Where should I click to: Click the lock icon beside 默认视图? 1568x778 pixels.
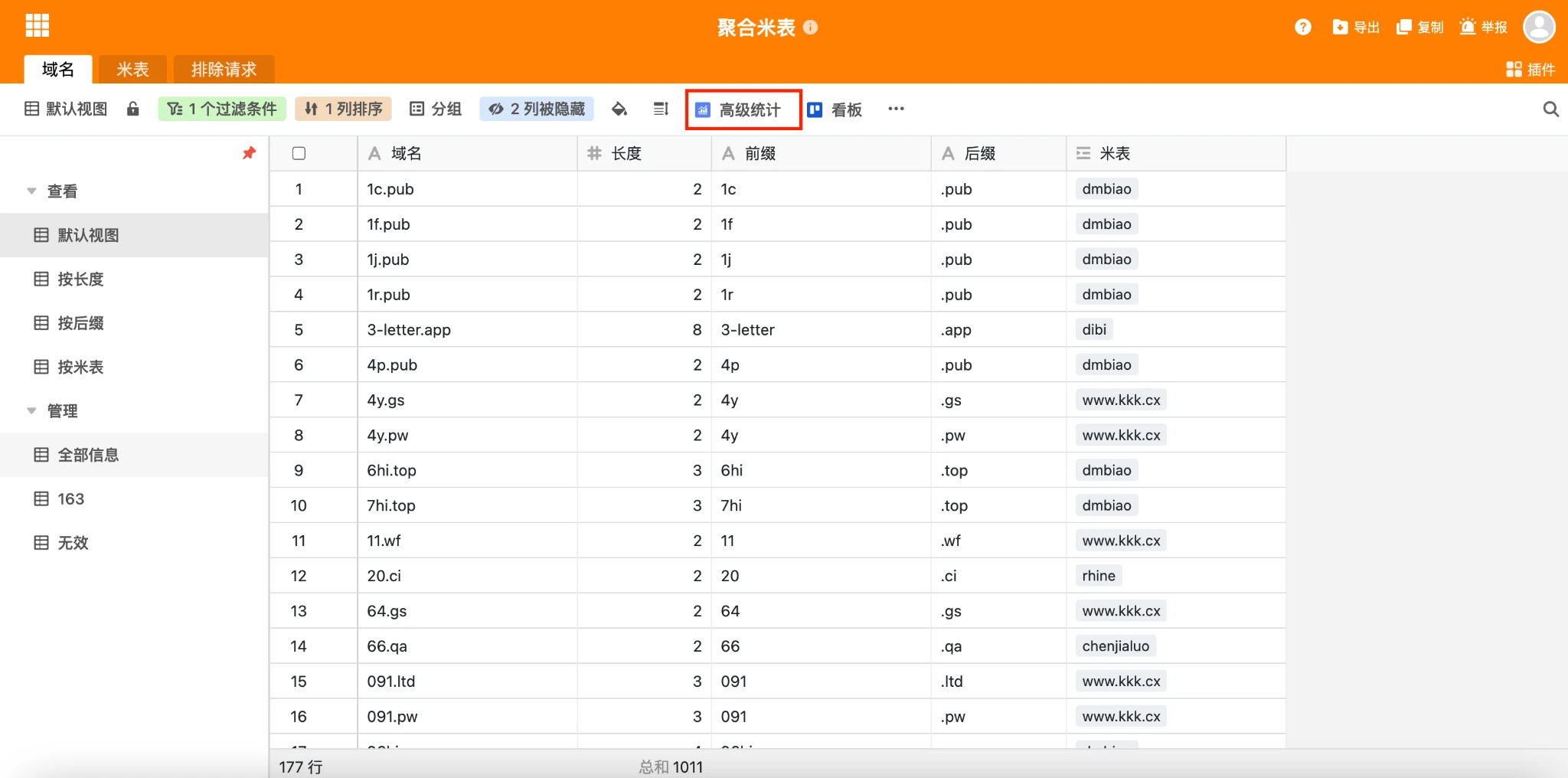click(x=133, y=109)
